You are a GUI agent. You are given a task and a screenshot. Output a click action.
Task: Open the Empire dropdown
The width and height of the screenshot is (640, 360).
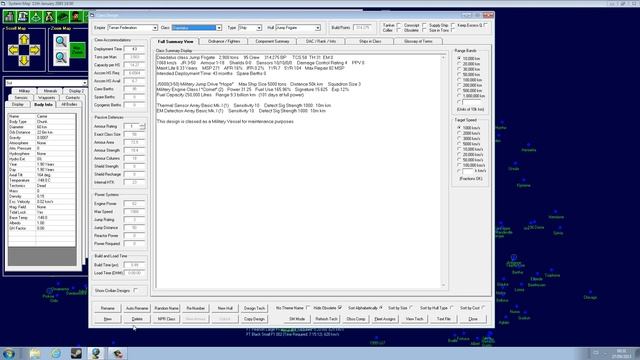(155, 28)
